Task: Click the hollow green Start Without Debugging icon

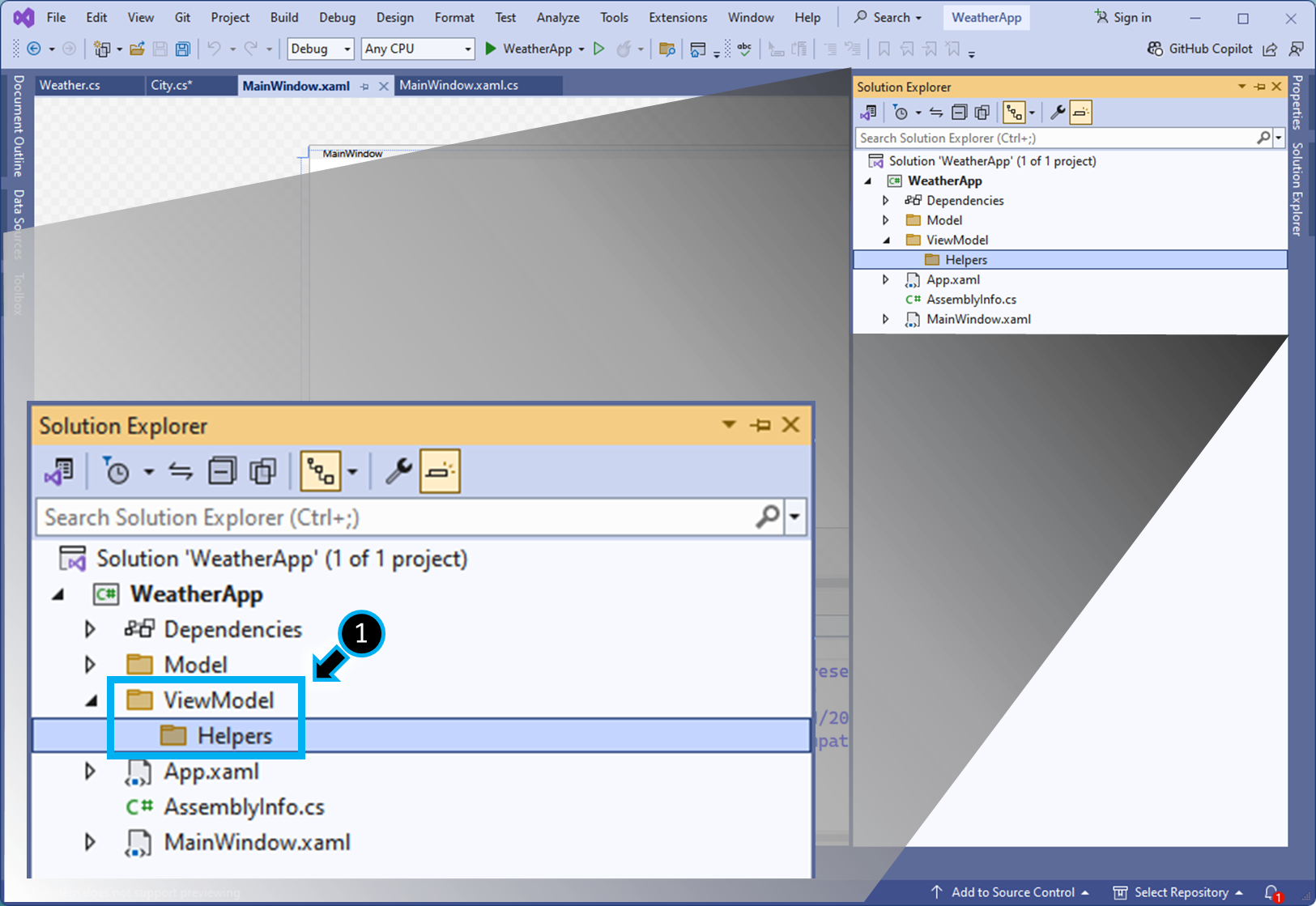Action: coord(599,49)
